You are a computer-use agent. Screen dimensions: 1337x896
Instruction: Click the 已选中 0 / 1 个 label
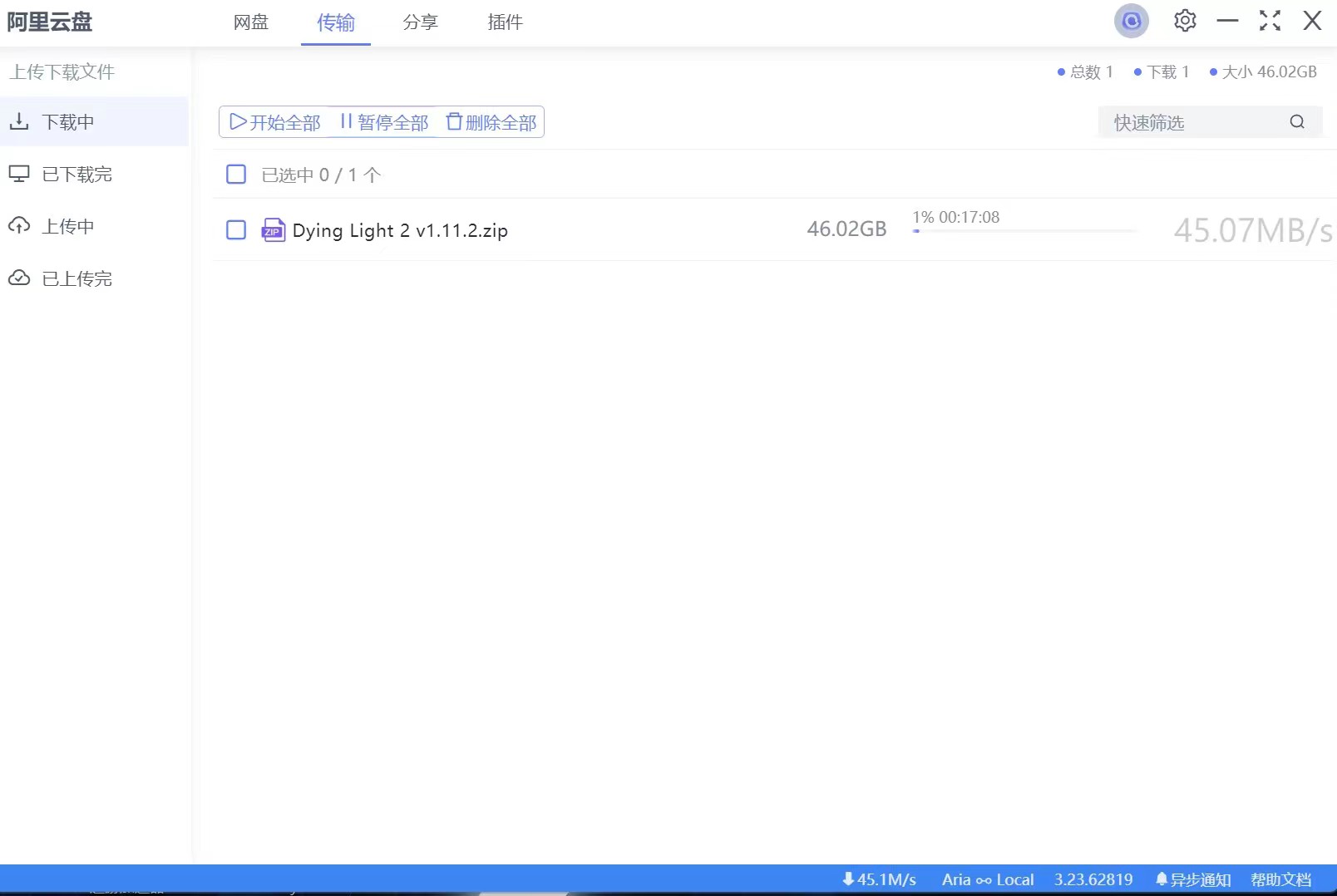pos(321,175)
